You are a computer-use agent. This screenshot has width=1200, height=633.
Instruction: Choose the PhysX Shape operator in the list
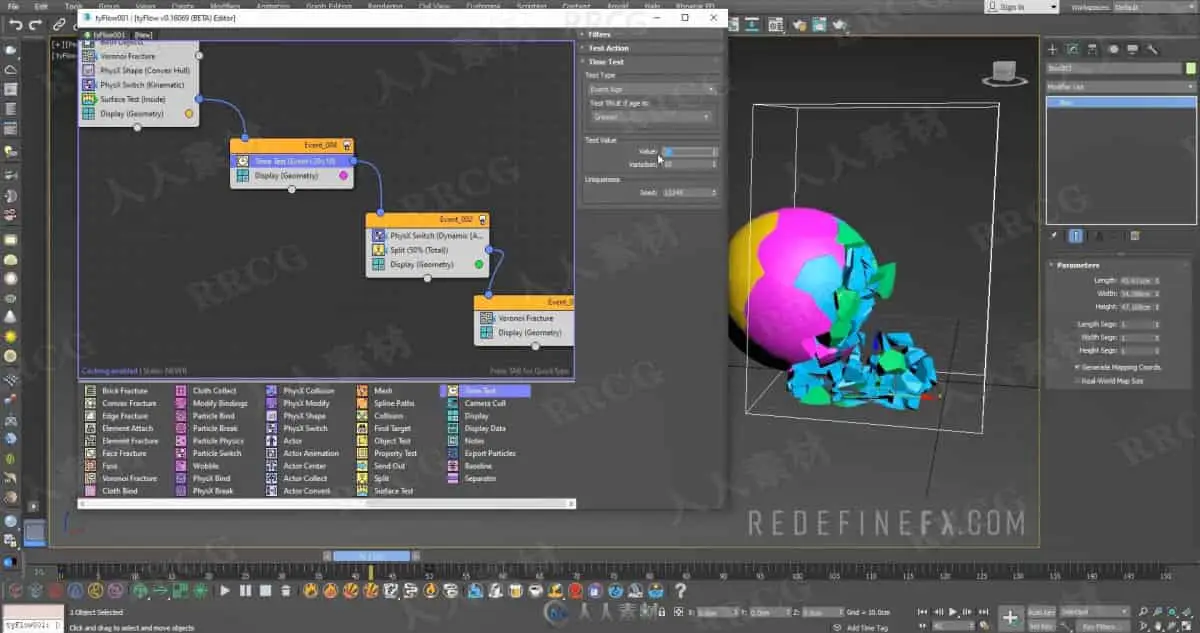297,416
